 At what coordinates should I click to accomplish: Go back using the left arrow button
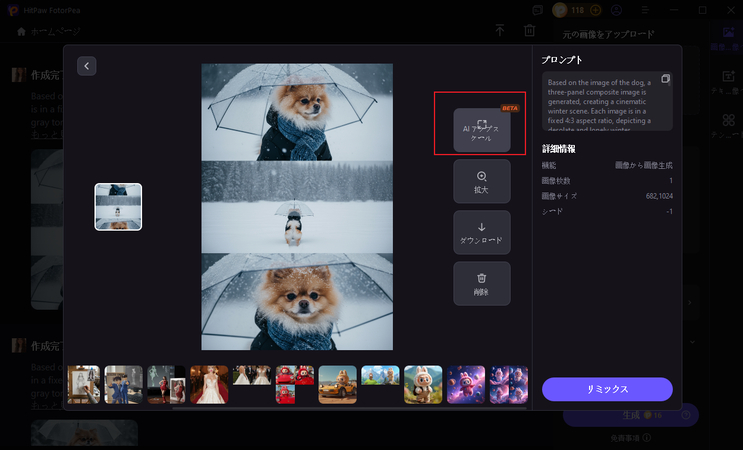[87, 66]
